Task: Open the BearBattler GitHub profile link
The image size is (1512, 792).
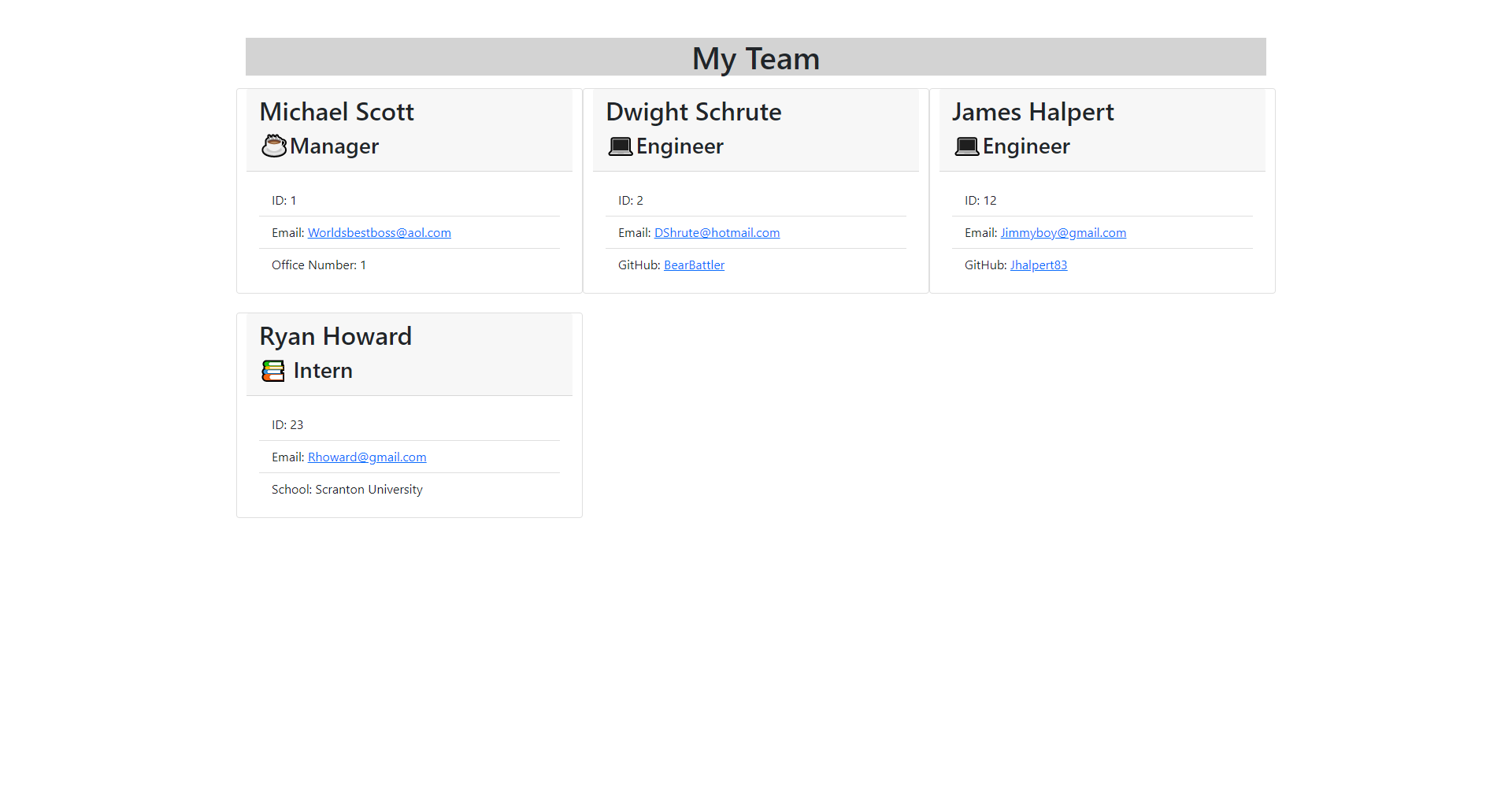Action: coord(694,265)
